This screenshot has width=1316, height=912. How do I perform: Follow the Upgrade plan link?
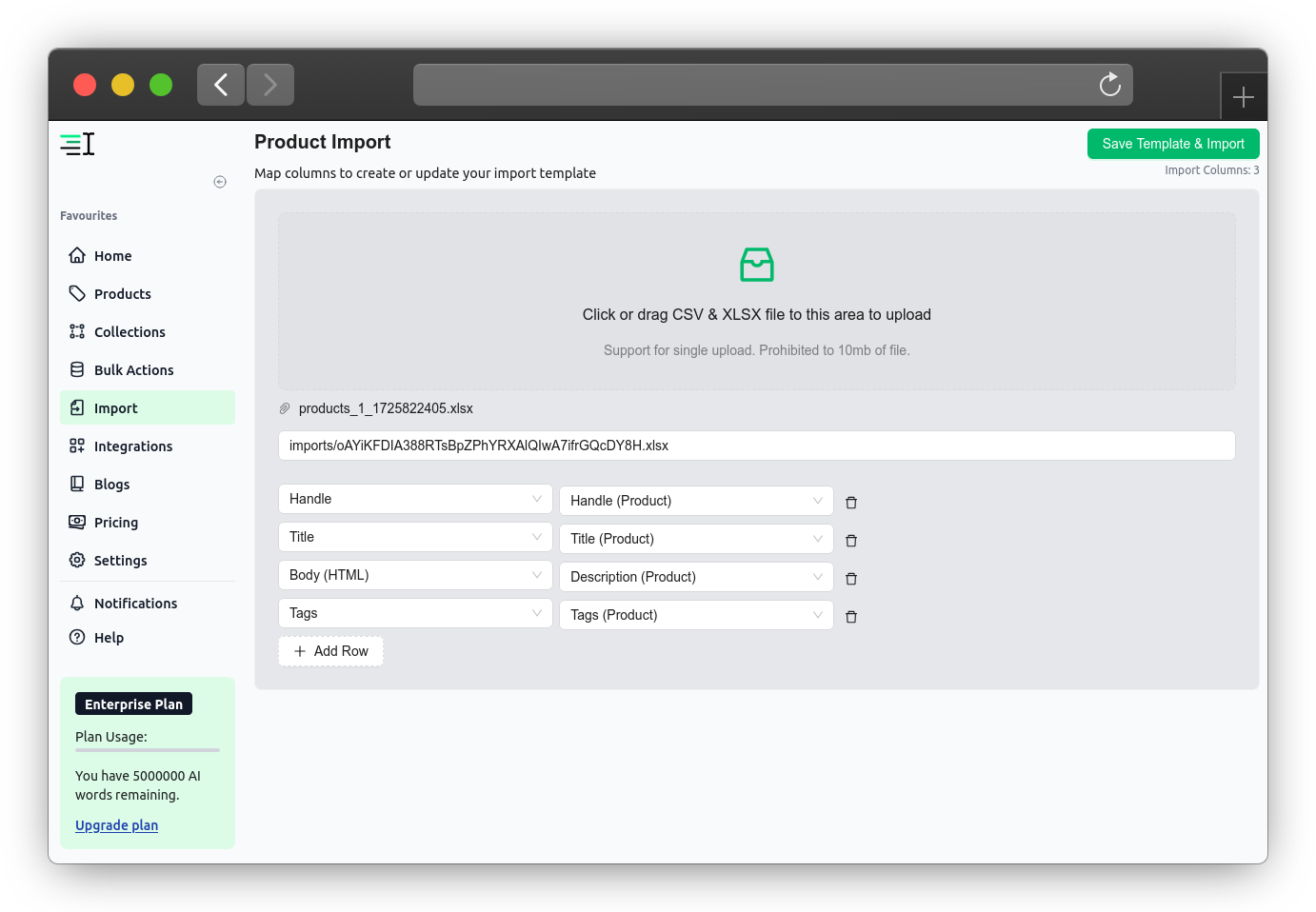click(x=116, y=825)
